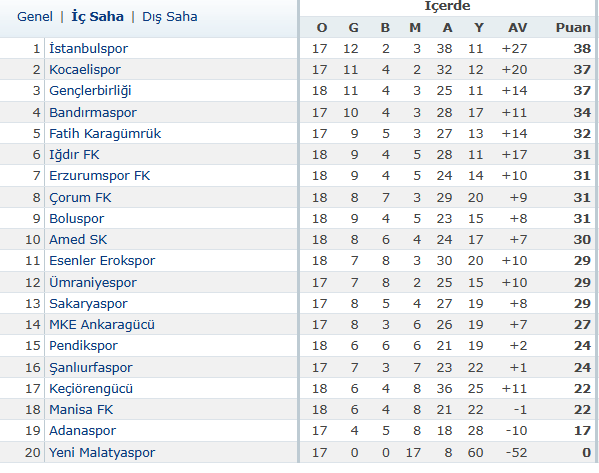The width and height of the screenshot is (599, 473).
Task: Click the Boluspor team link
Action: pos(76,219)
